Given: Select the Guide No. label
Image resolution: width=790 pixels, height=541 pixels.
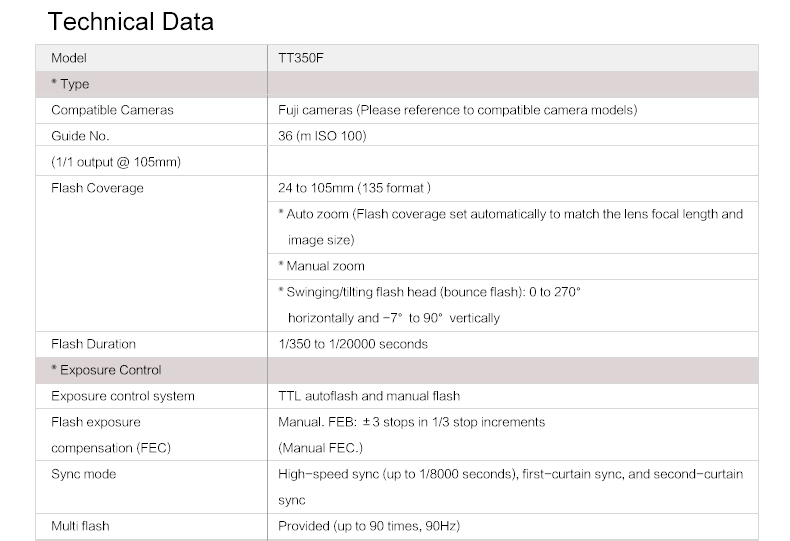Looking at the screenshot, I should [x=80, y=136].
